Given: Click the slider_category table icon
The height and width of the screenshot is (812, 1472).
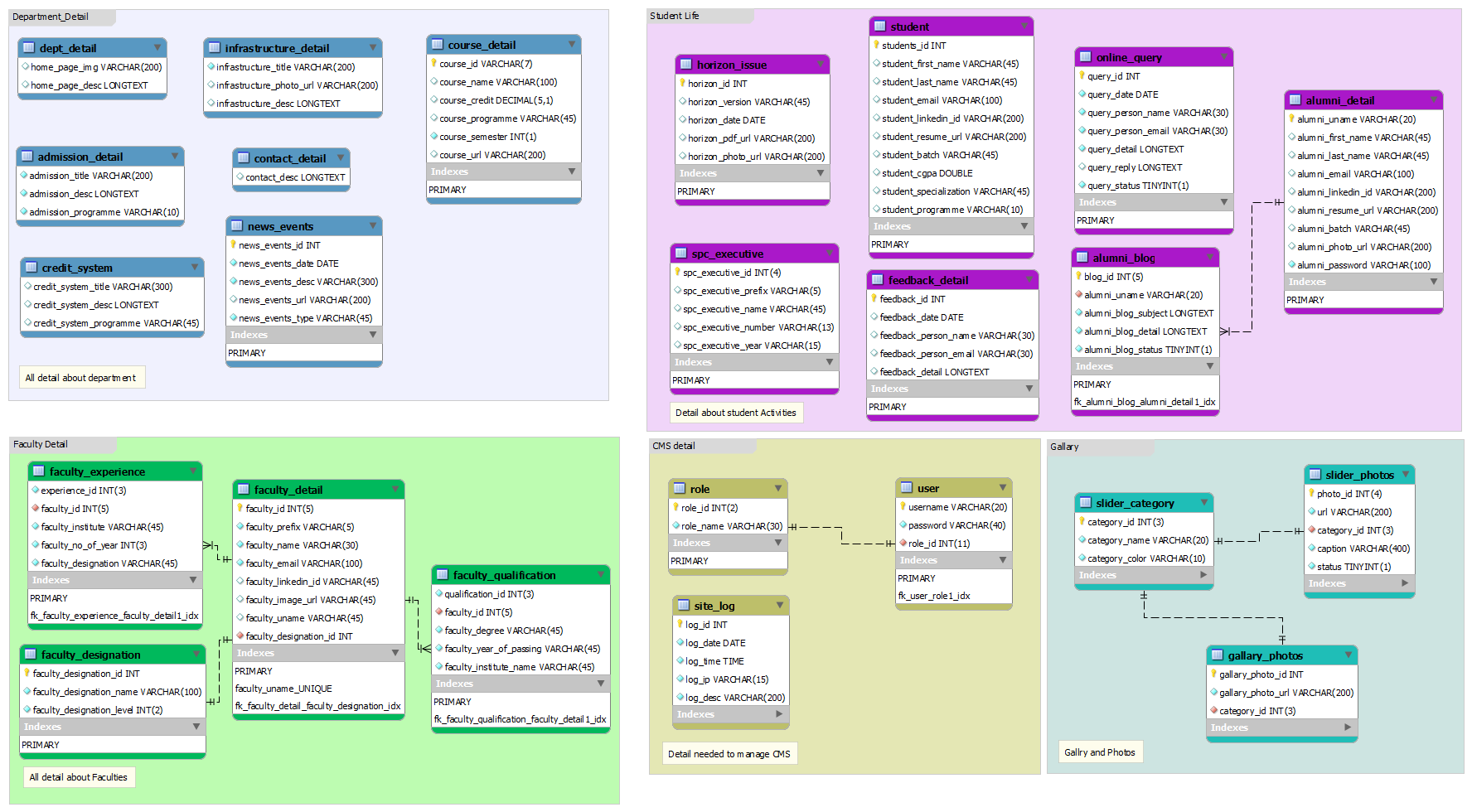Looking at the screenshot, I should coord(1086,503).
